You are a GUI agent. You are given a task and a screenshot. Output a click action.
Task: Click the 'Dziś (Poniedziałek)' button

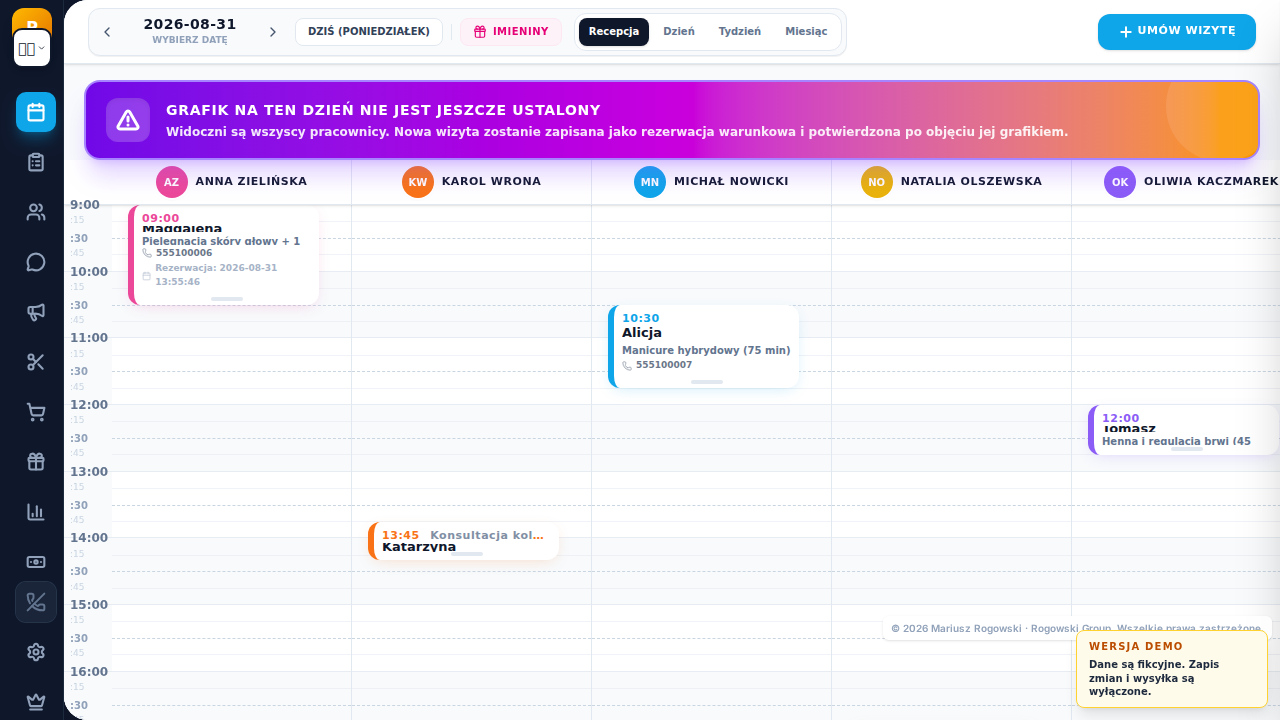[x=369, y=32]
